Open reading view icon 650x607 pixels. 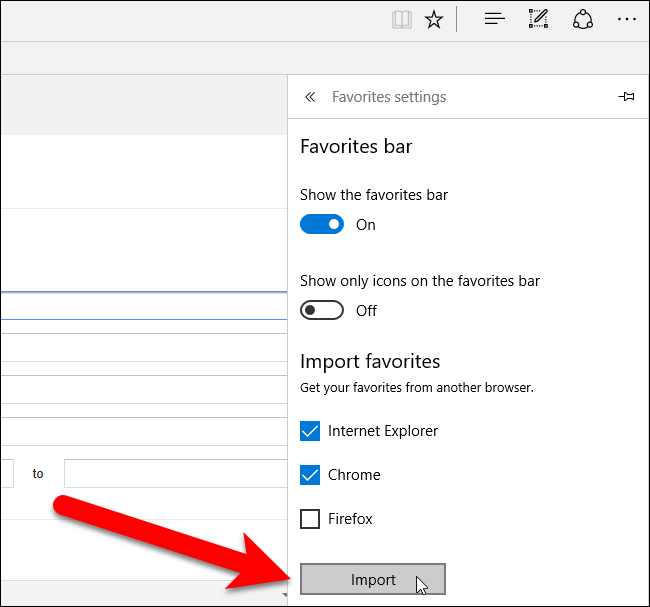click(x=402, y=19)
